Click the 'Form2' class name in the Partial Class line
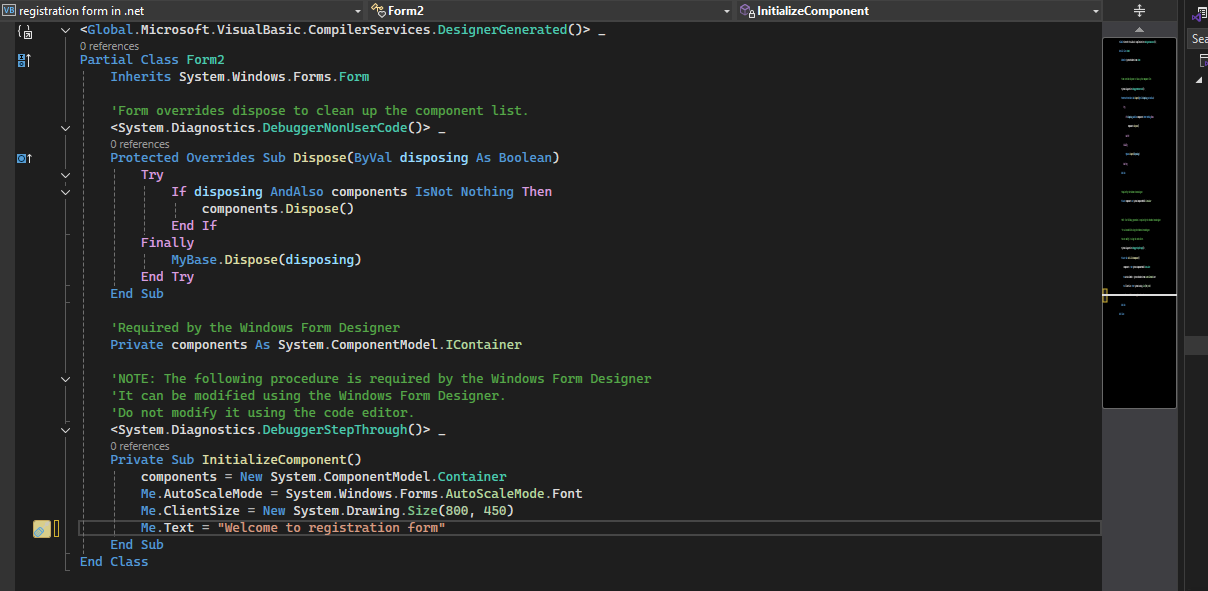Viewport: 1208px width, 591px height. coord(205,60)
